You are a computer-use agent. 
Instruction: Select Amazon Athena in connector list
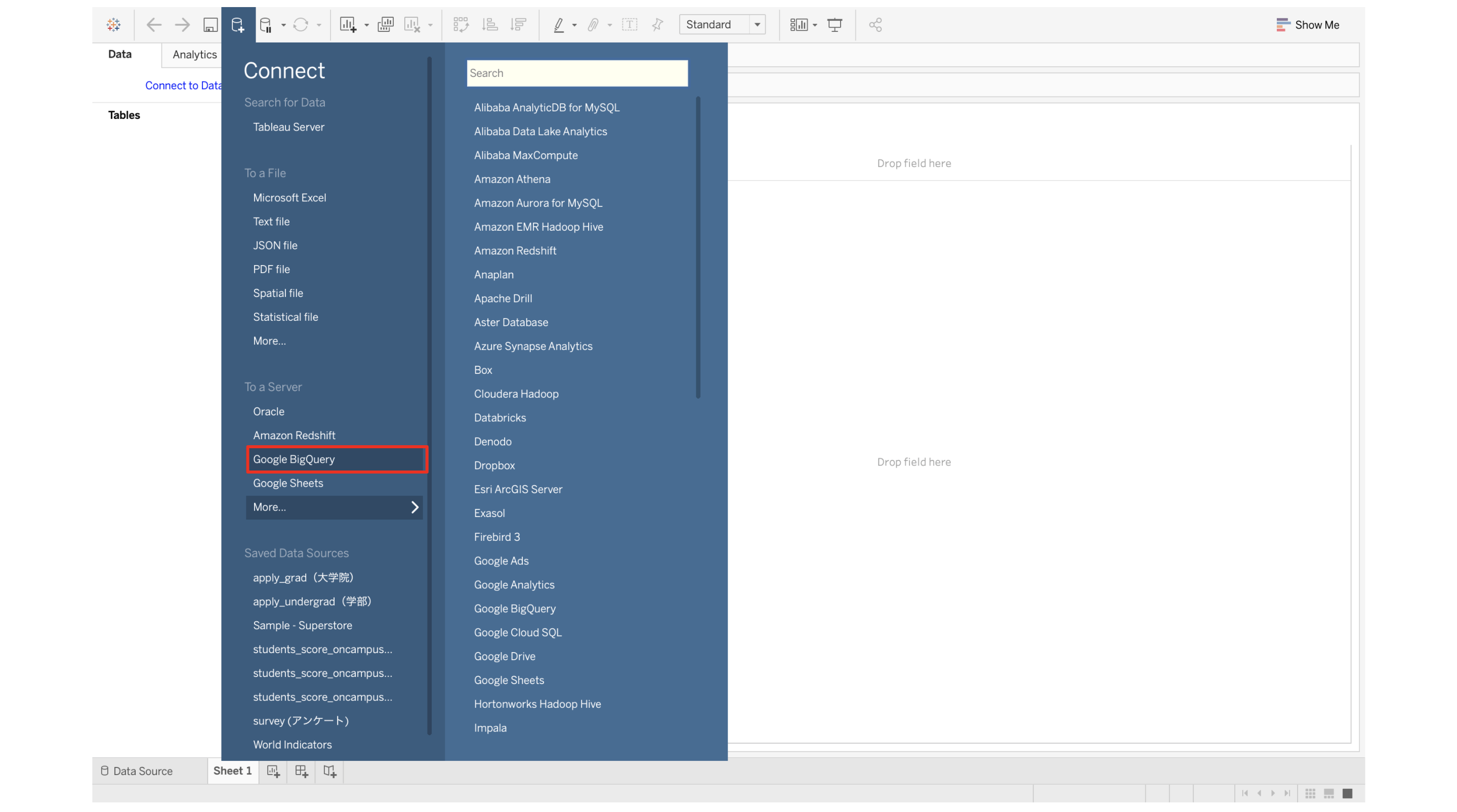pos(512,179)
